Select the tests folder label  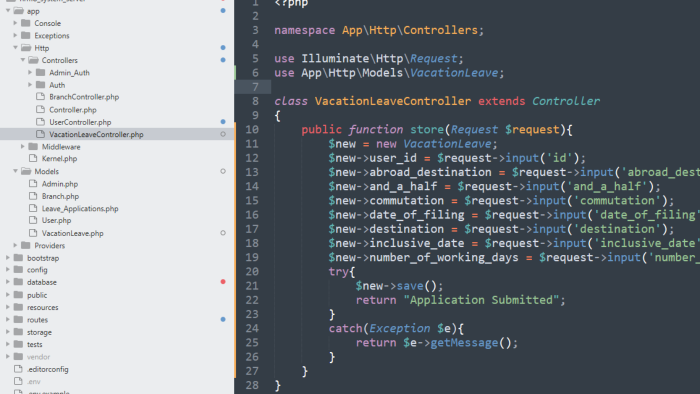point(34,344)
